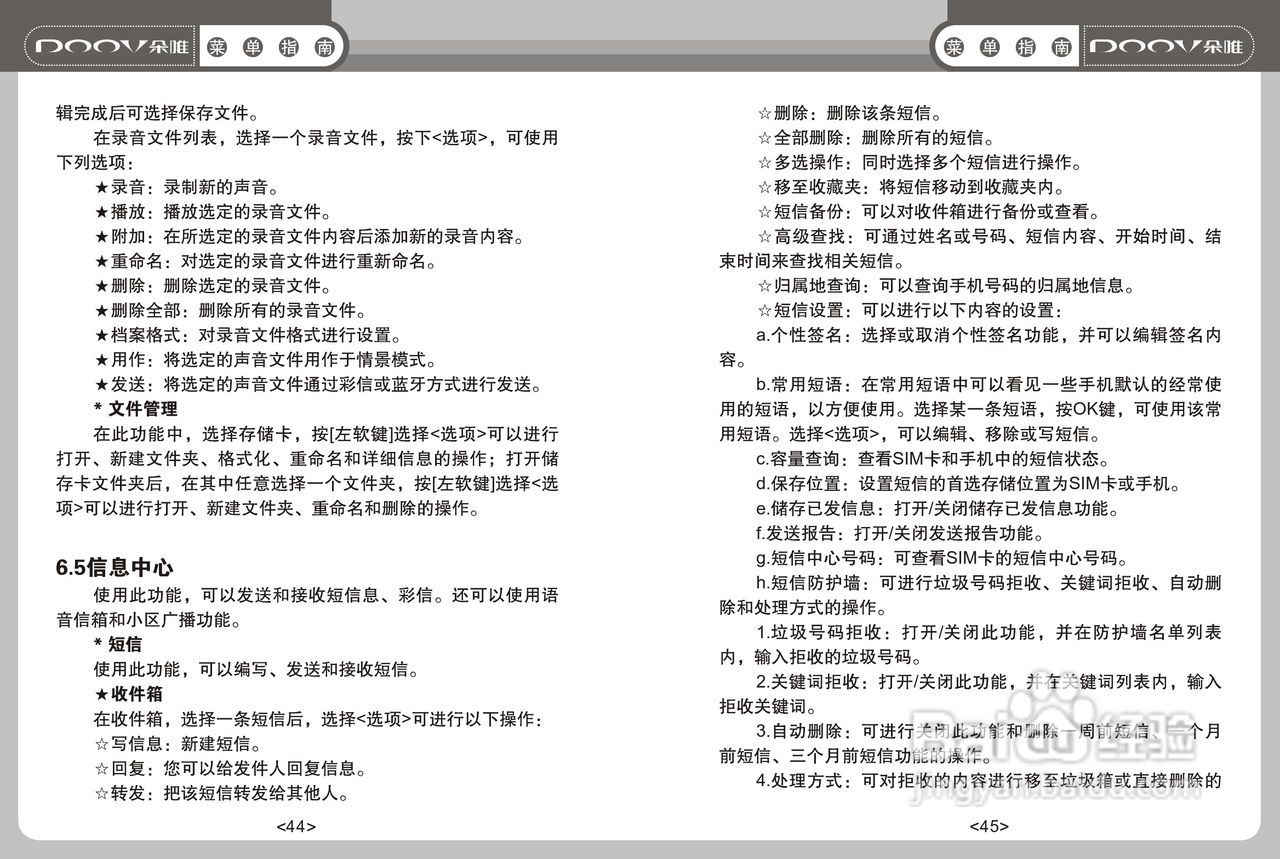Click the * 短信 subheading
The height and width of the screenshot is (859, 1280).
118,644
